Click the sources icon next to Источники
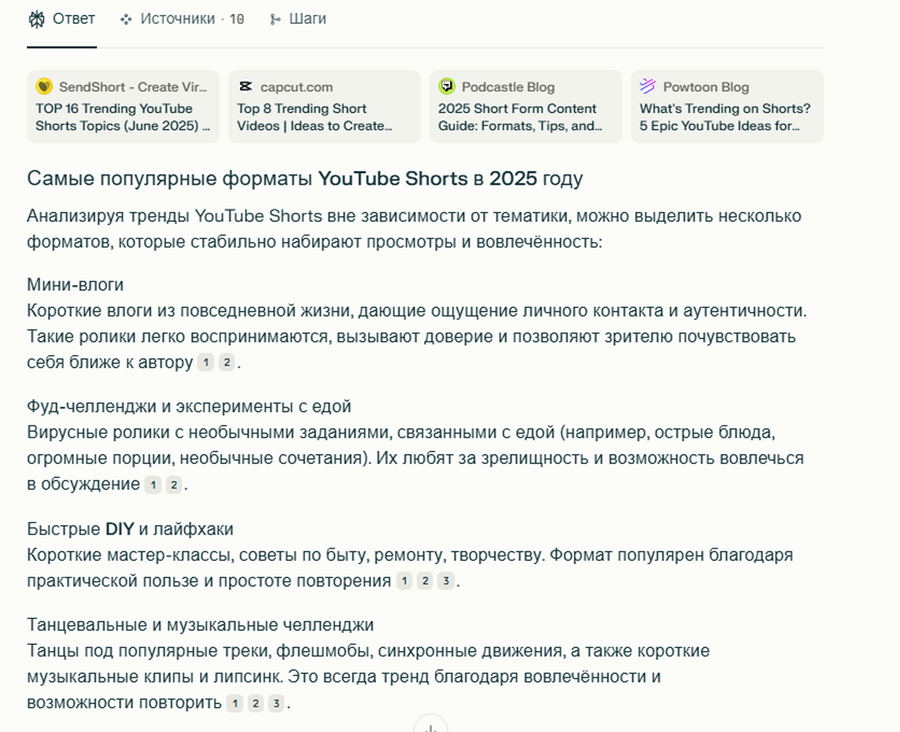900x732 pixels. click(126, 19)
